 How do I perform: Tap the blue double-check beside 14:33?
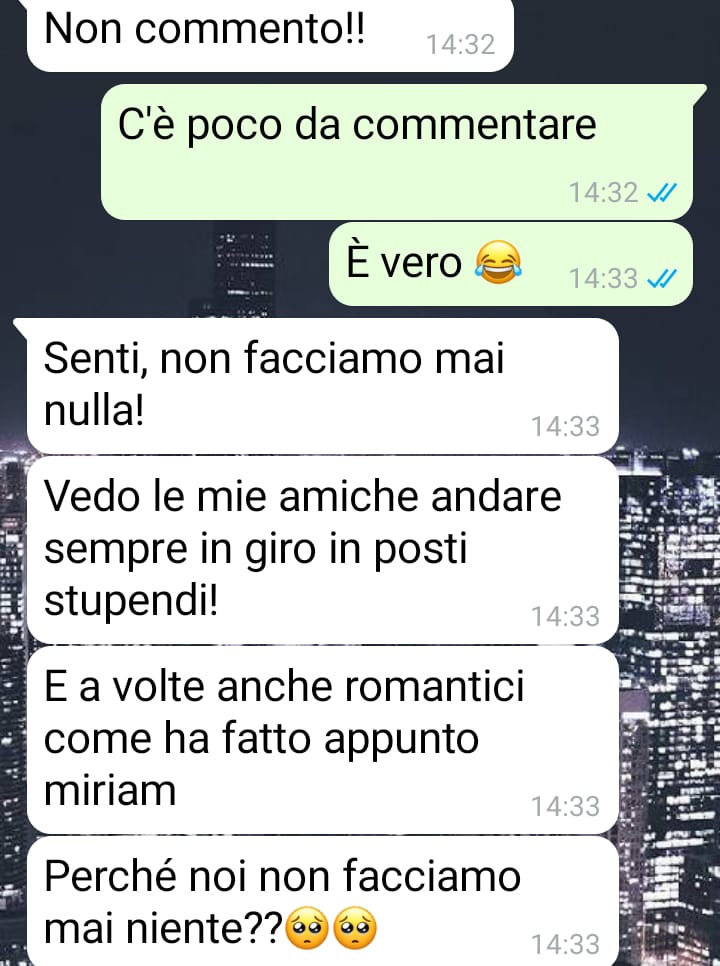(662, 279)
